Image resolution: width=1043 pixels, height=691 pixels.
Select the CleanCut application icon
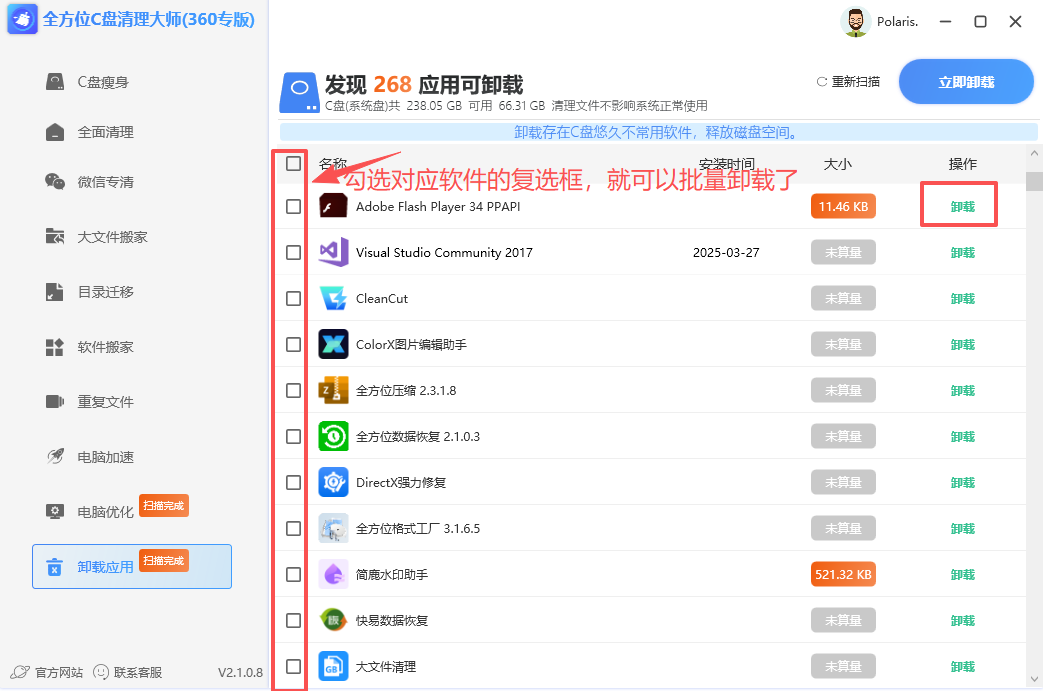[x=333, y=298]
